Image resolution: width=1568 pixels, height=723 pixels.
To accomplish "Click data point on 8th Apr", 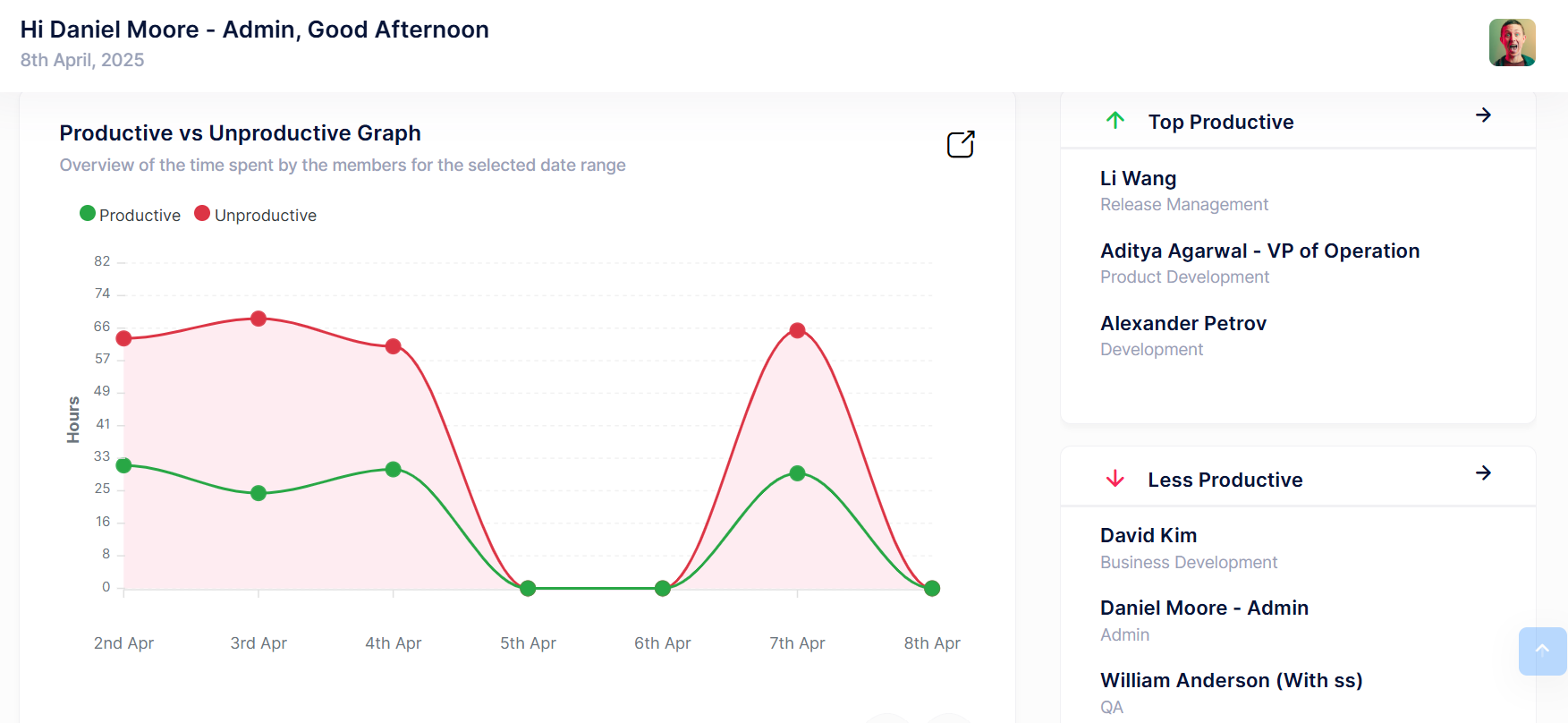I will (932, 588).
